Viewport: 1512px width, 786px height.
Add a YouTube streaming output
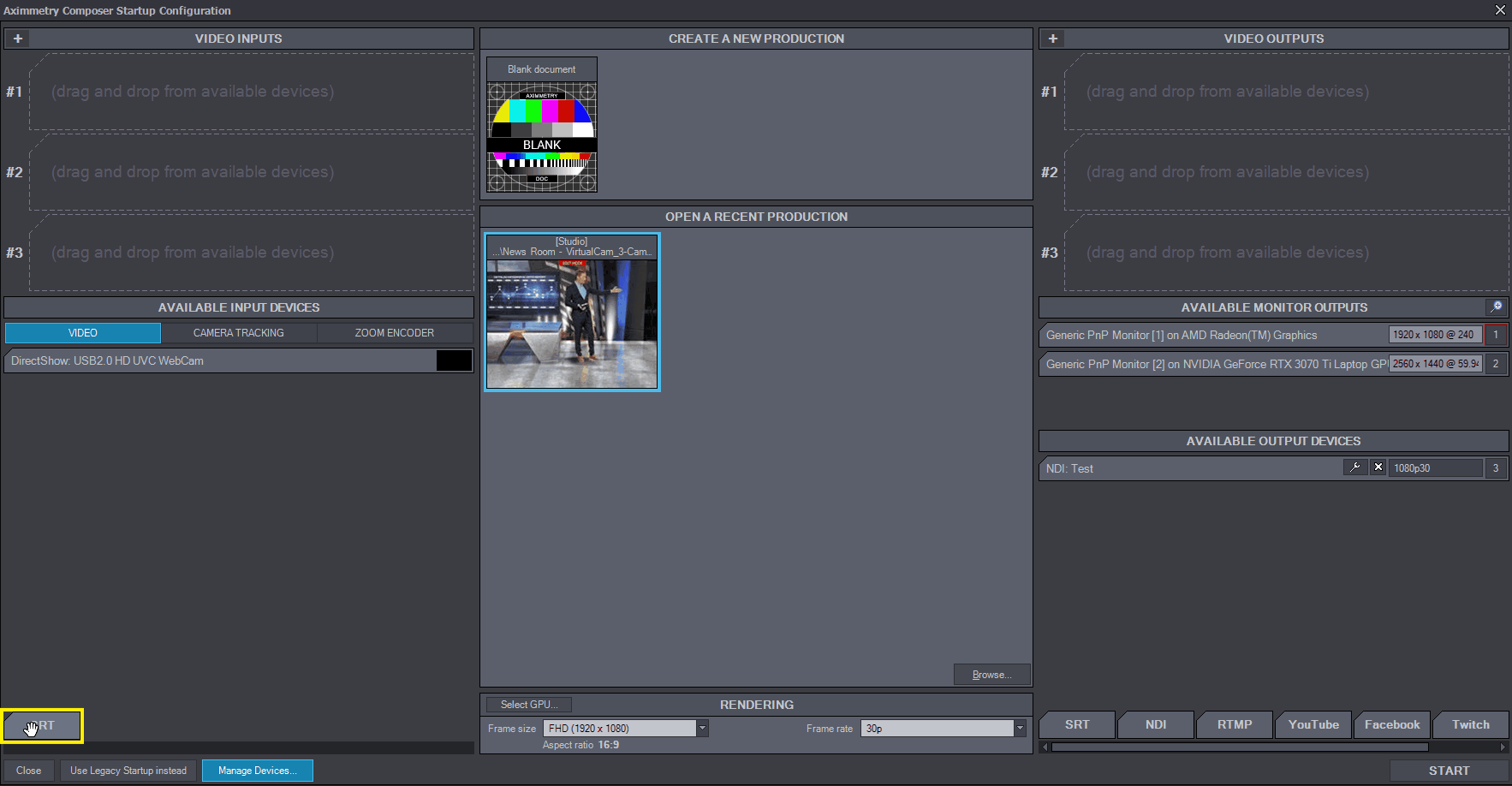1313,724
